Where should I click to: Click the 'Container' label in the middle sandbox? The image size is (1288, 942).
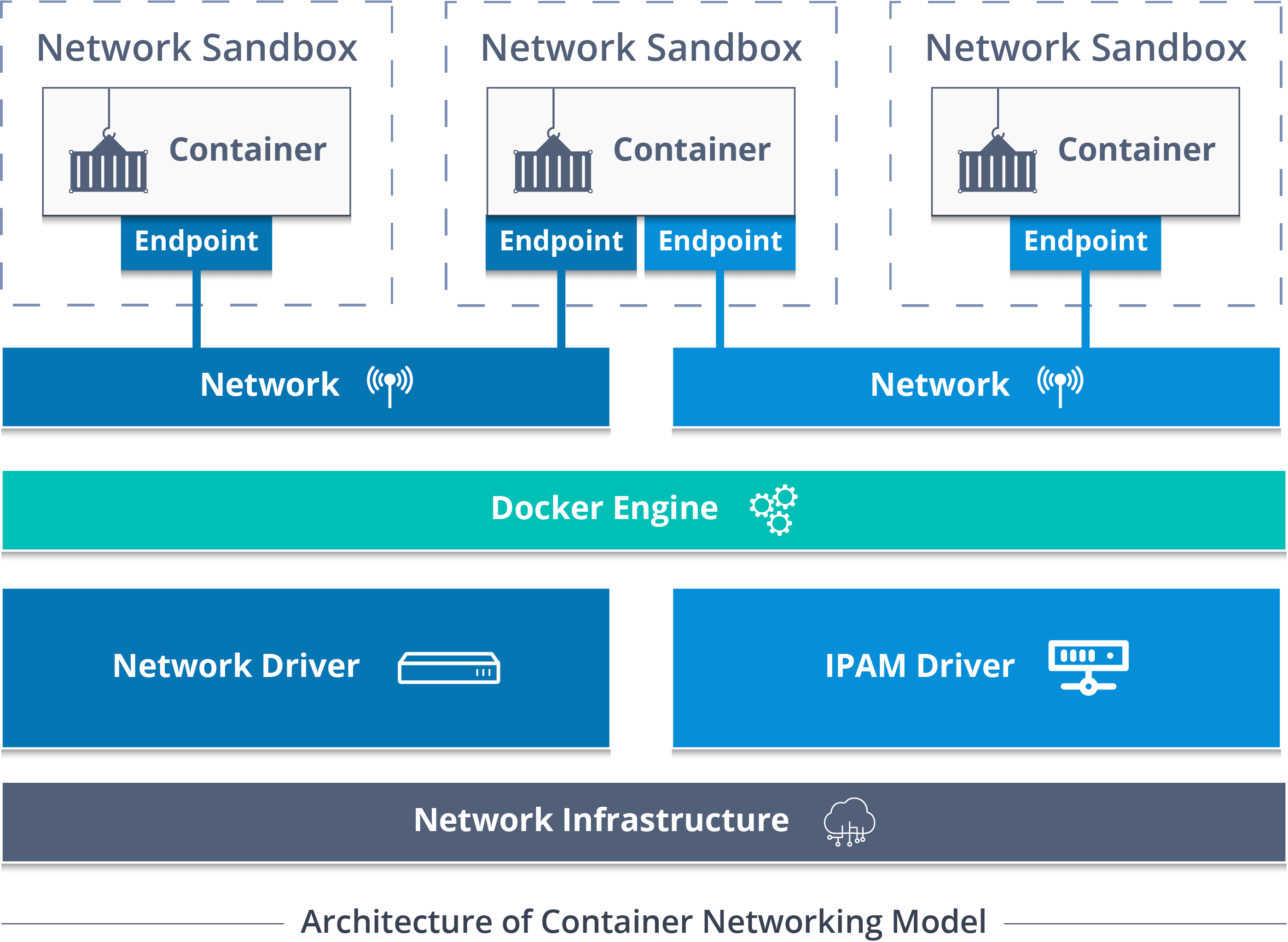(692, 150)
